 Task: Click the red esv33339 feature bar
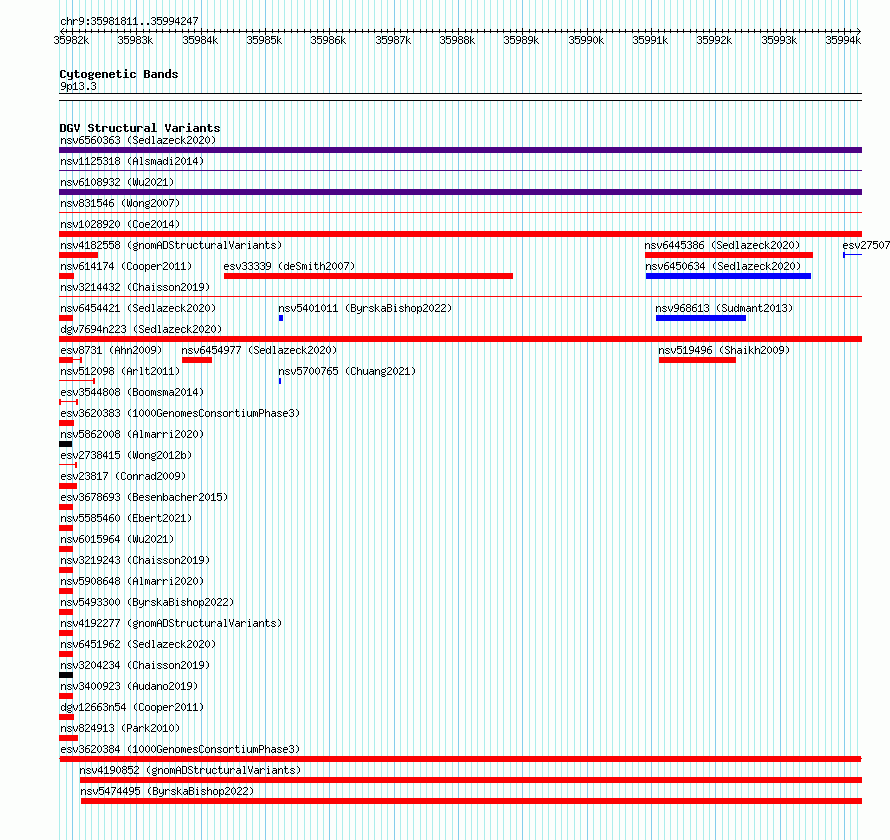[x=368, y=276]
